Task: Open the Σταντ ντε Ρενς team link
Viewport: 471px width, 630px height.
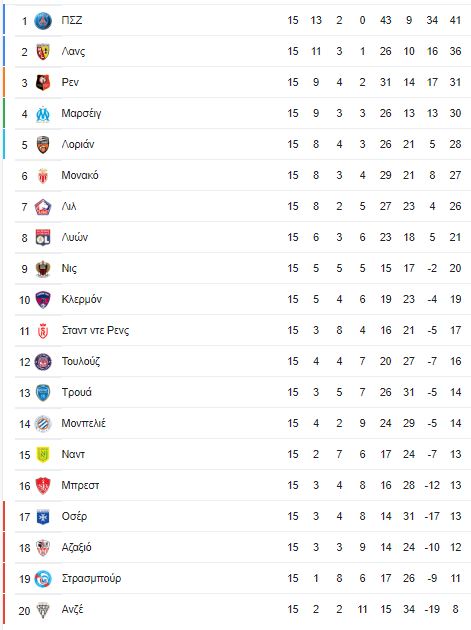Action: tap(95, 330)
